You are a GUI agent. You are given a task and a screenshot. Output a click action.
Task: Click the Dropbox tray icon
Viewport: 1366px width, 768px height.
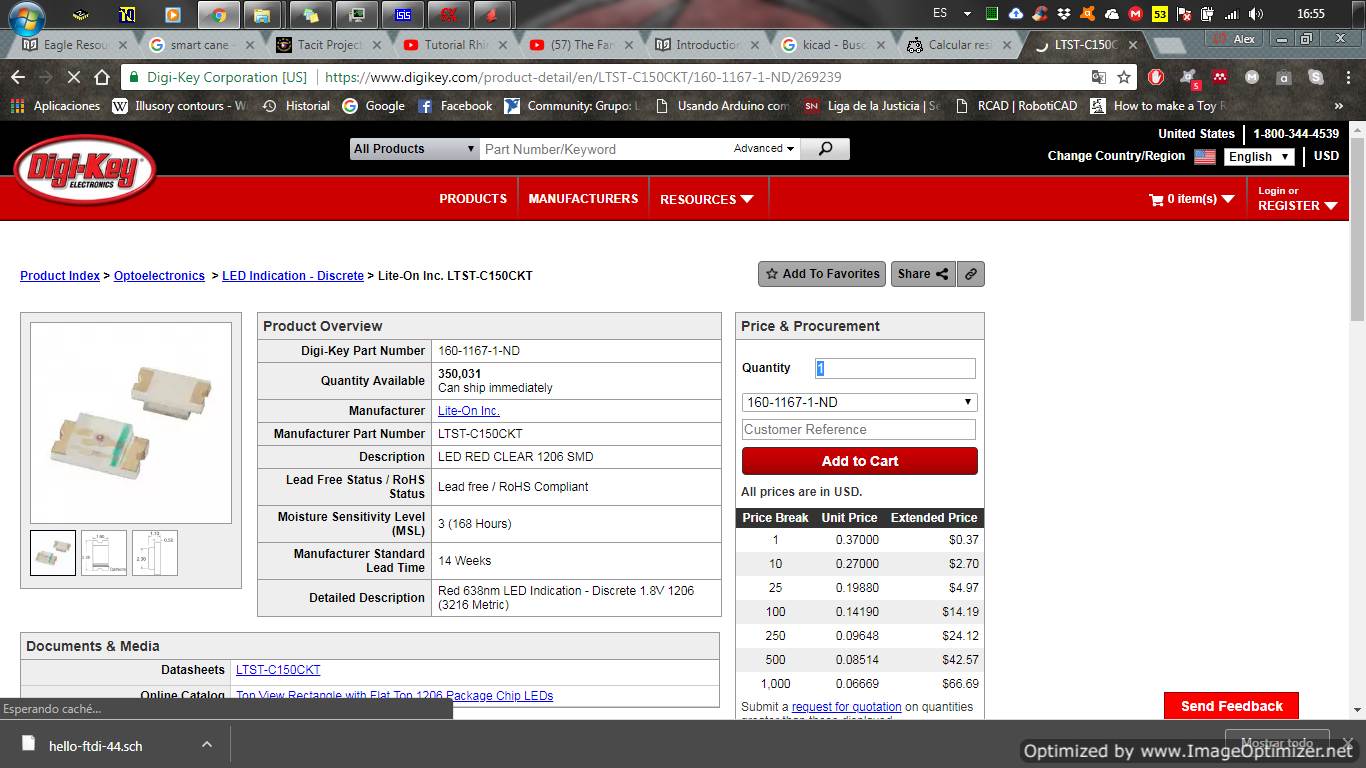point(1064,14)
